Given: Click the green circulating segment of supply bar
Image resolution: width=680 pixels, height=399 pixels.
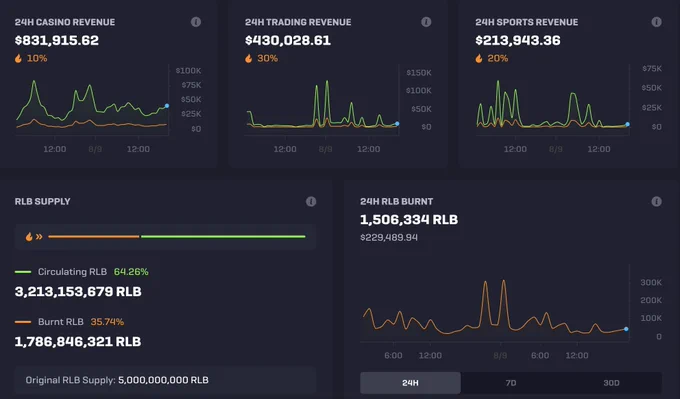Looking at the screenshot, I should coord(223,237).
